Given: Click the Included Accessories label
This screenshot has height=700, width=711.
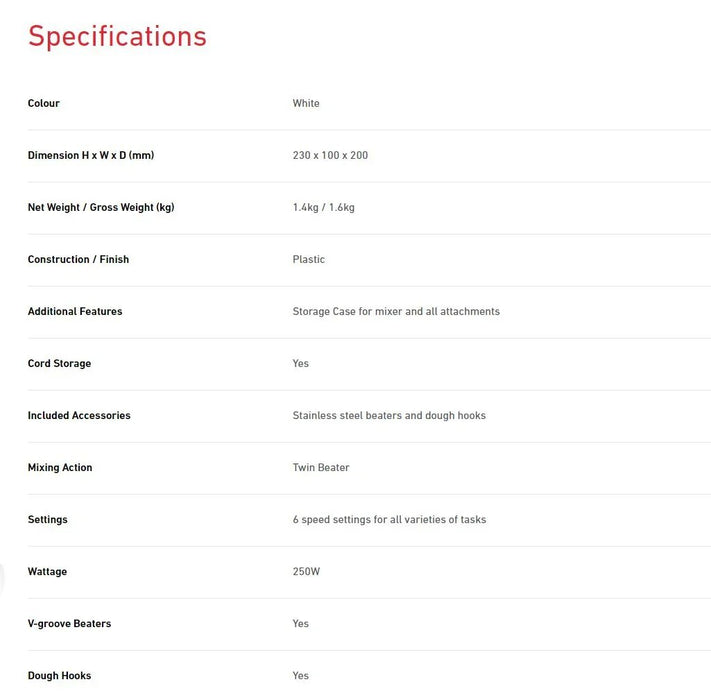Looking at the screenshot, I should (x=79, y=416).
